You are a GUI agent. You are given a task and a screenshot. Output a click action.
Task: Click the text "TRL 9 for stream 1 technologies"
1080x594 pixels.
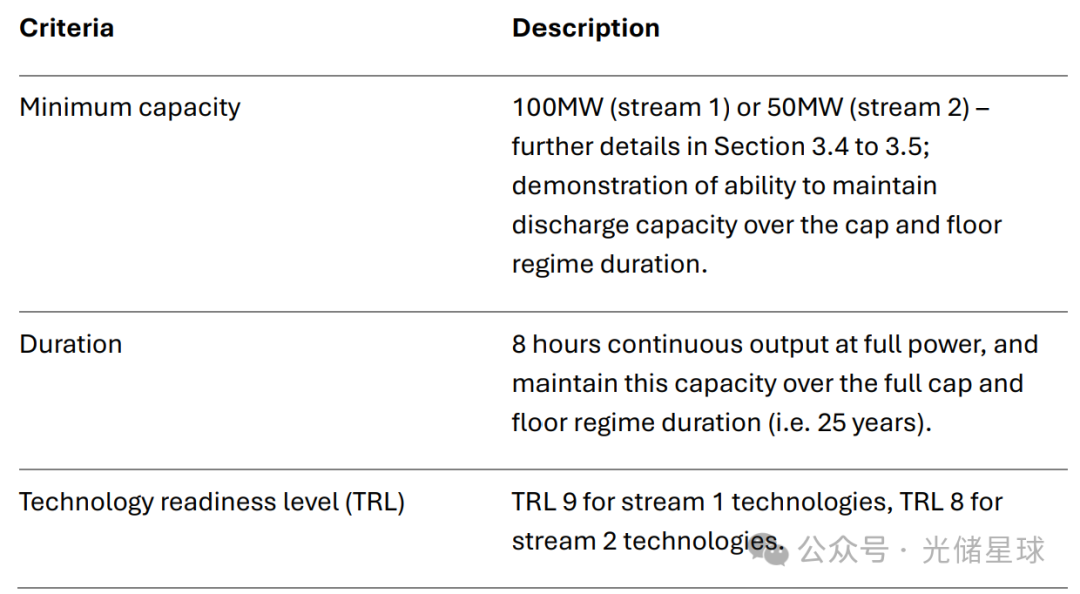coord(699,501)
